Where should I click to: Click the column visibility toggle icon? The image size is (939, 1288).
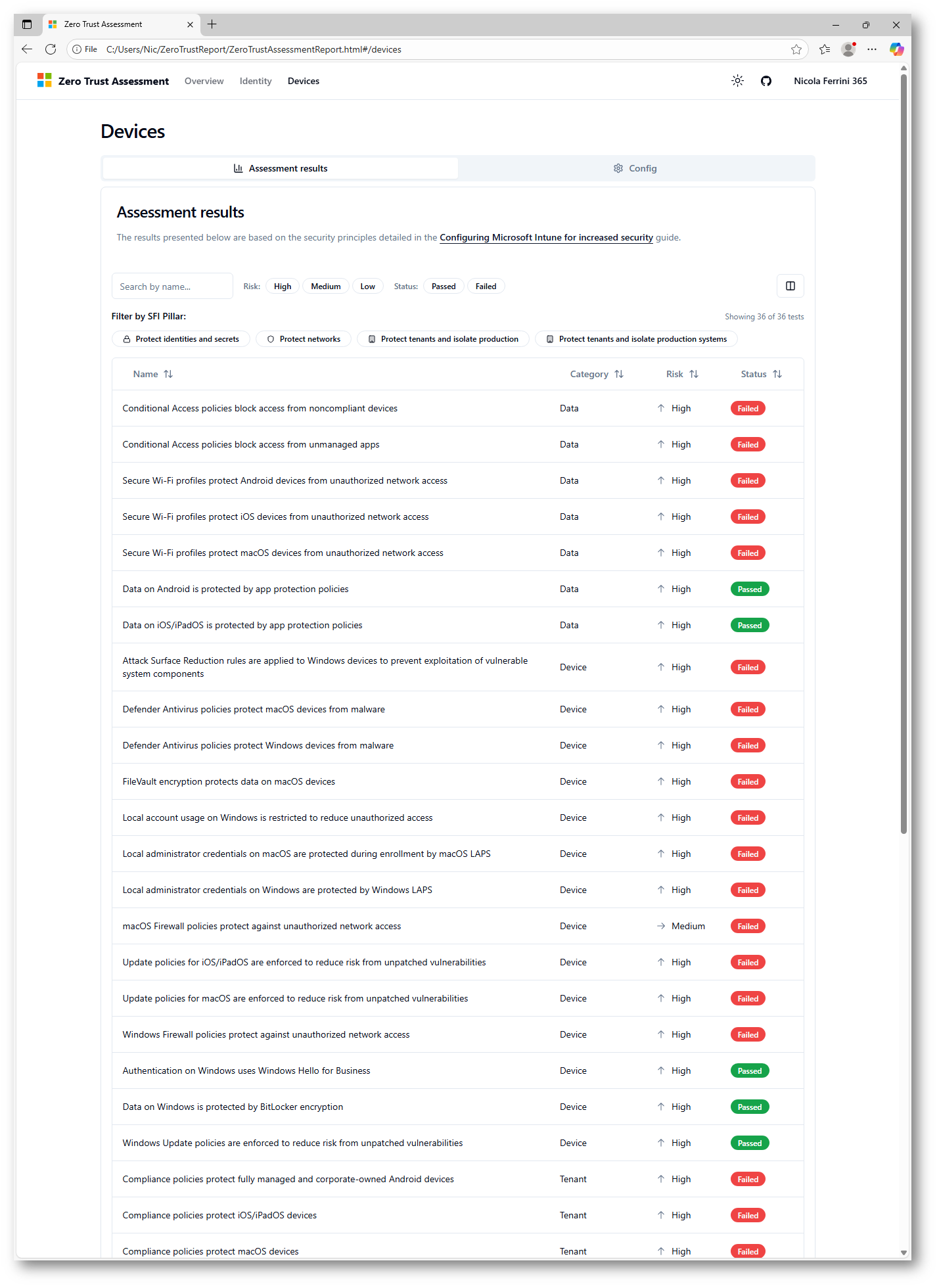tap(790, 286)
